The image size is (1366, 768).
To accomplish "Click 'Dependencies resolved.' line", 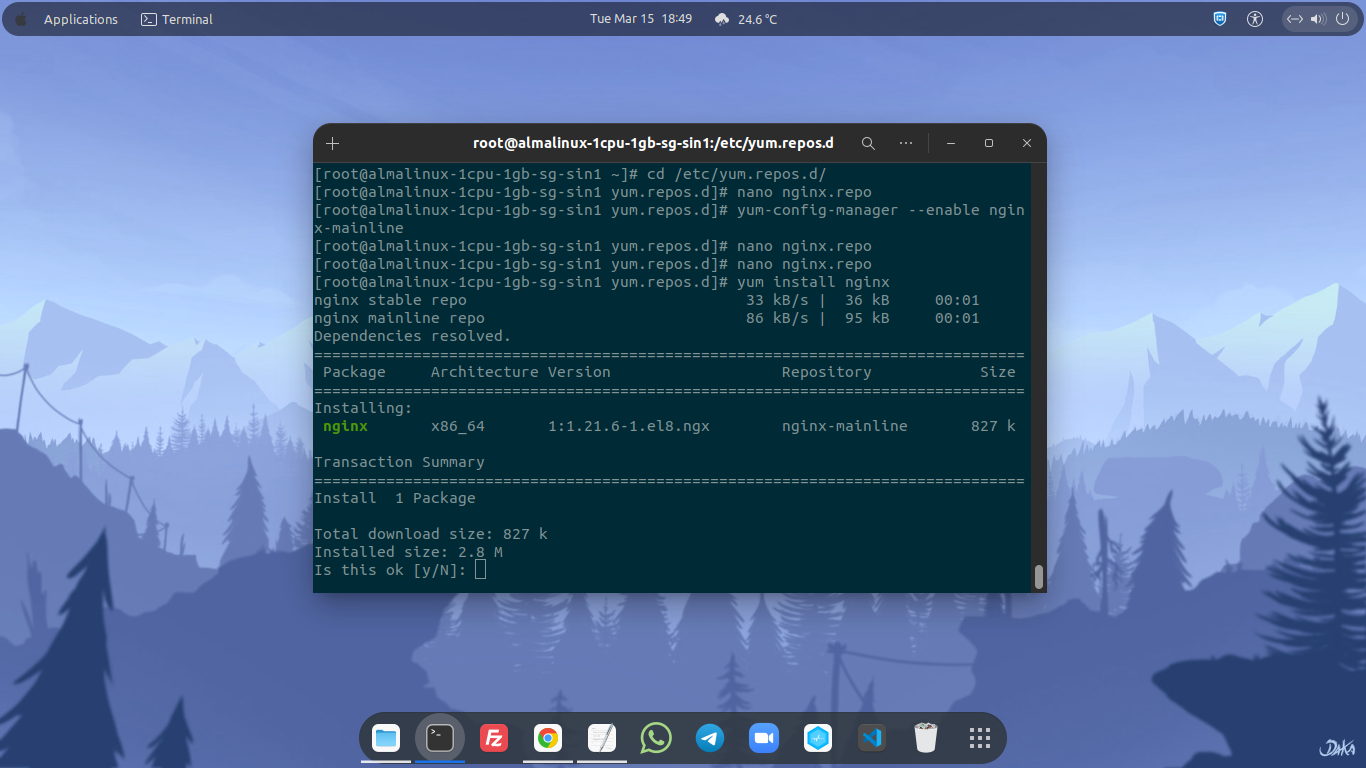I will tap(413, 336).
